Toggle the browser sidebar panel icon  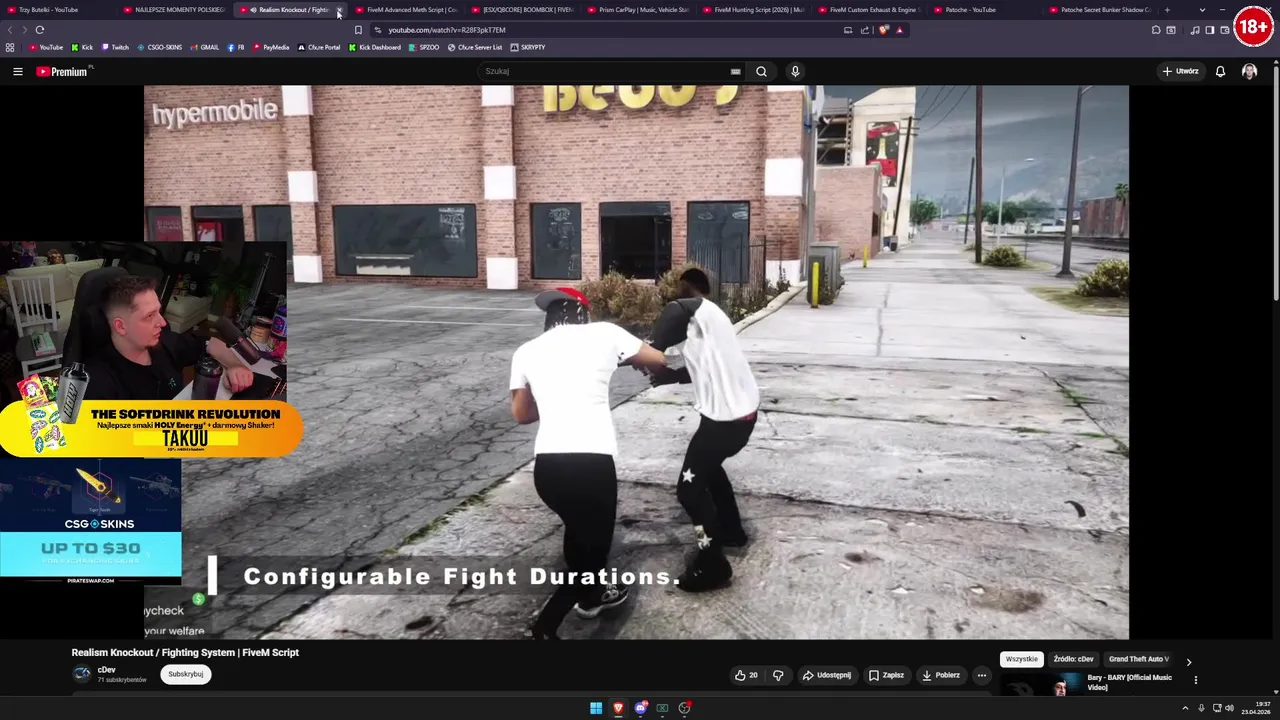[x=1210, y=30]
